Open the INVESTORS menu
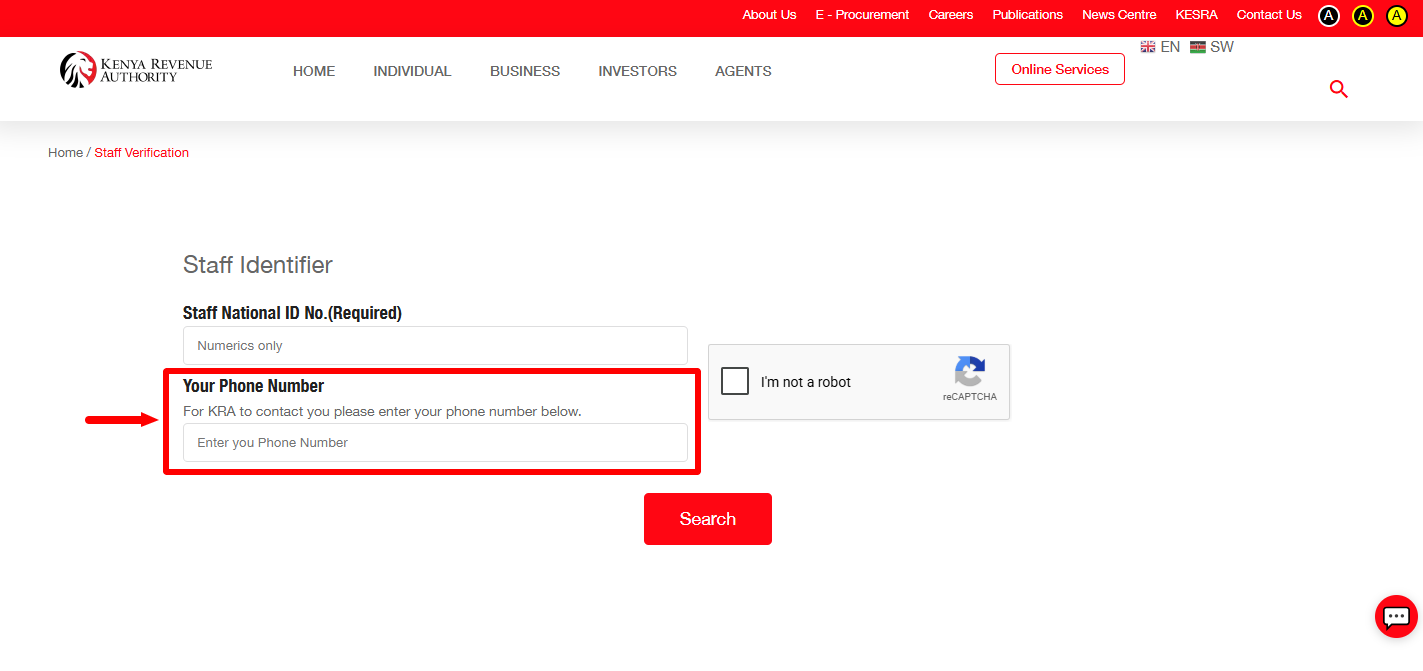 pos(638,71)
